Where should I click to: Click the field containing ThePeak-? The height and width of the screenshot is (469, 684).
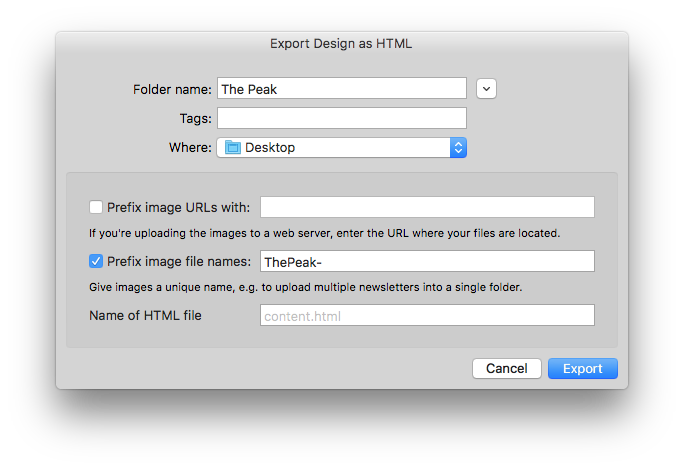tap(427, 261)
